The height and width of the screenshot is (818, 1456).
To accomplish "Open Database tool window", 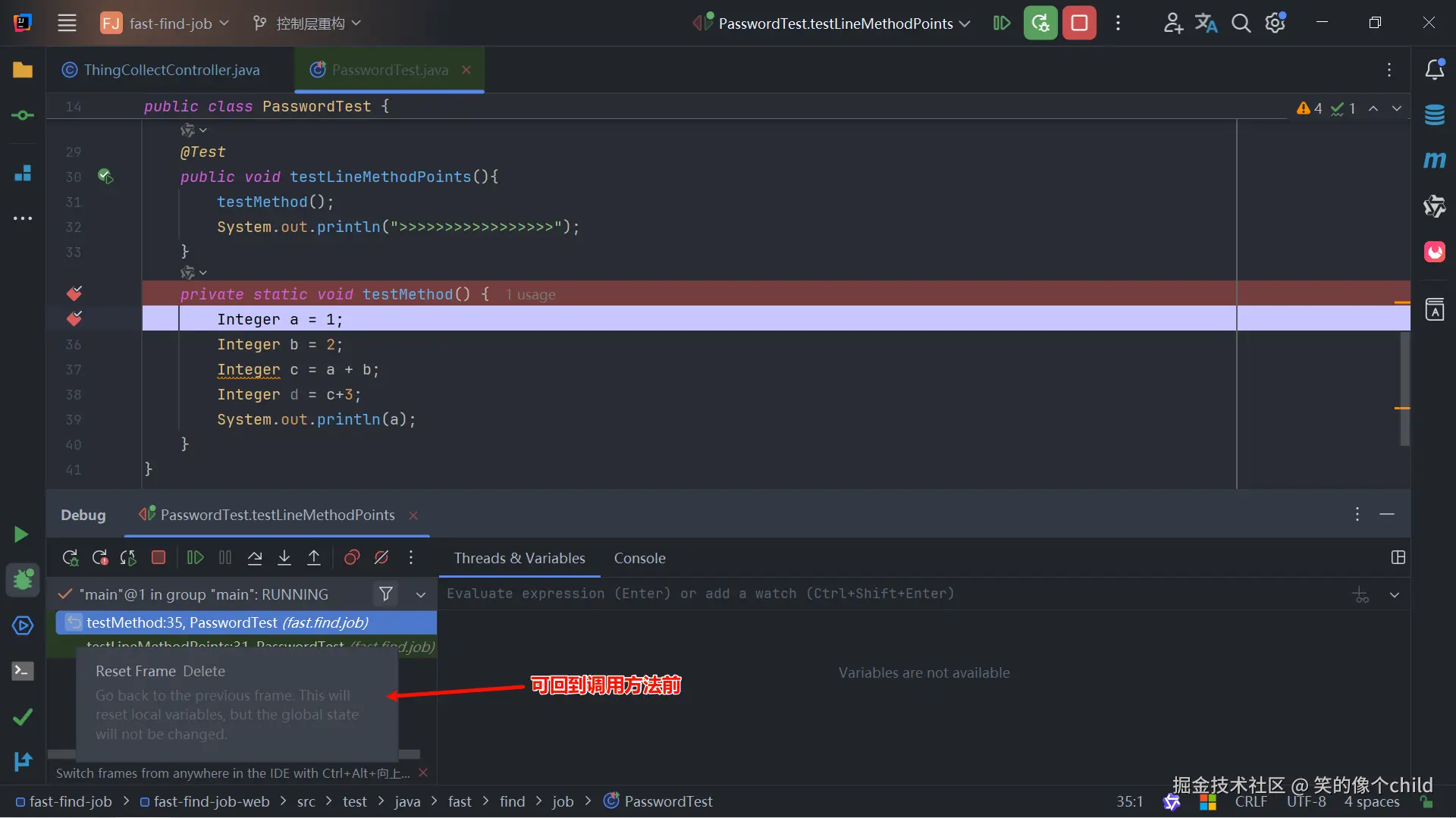I will click(1435, 115).
